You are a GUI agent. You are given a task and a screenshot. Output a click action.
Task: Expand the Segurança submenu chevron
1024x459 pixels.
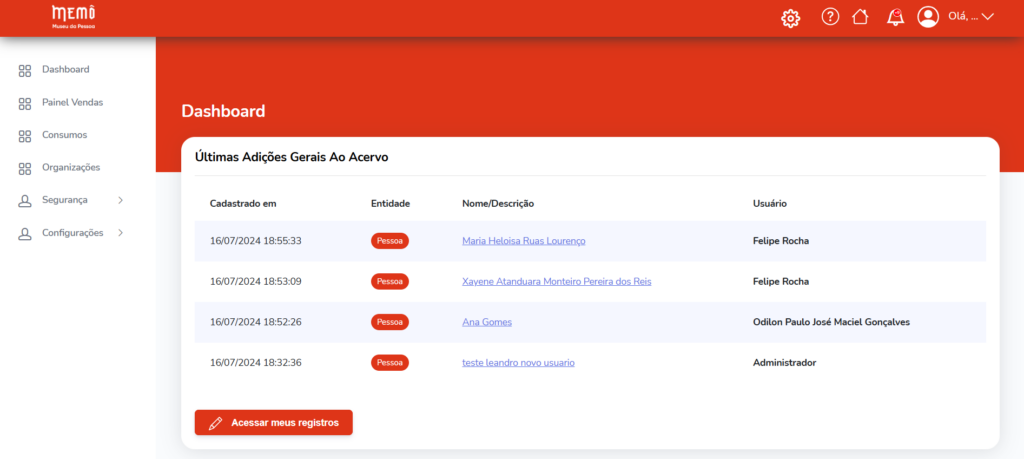tap(120, 200)
